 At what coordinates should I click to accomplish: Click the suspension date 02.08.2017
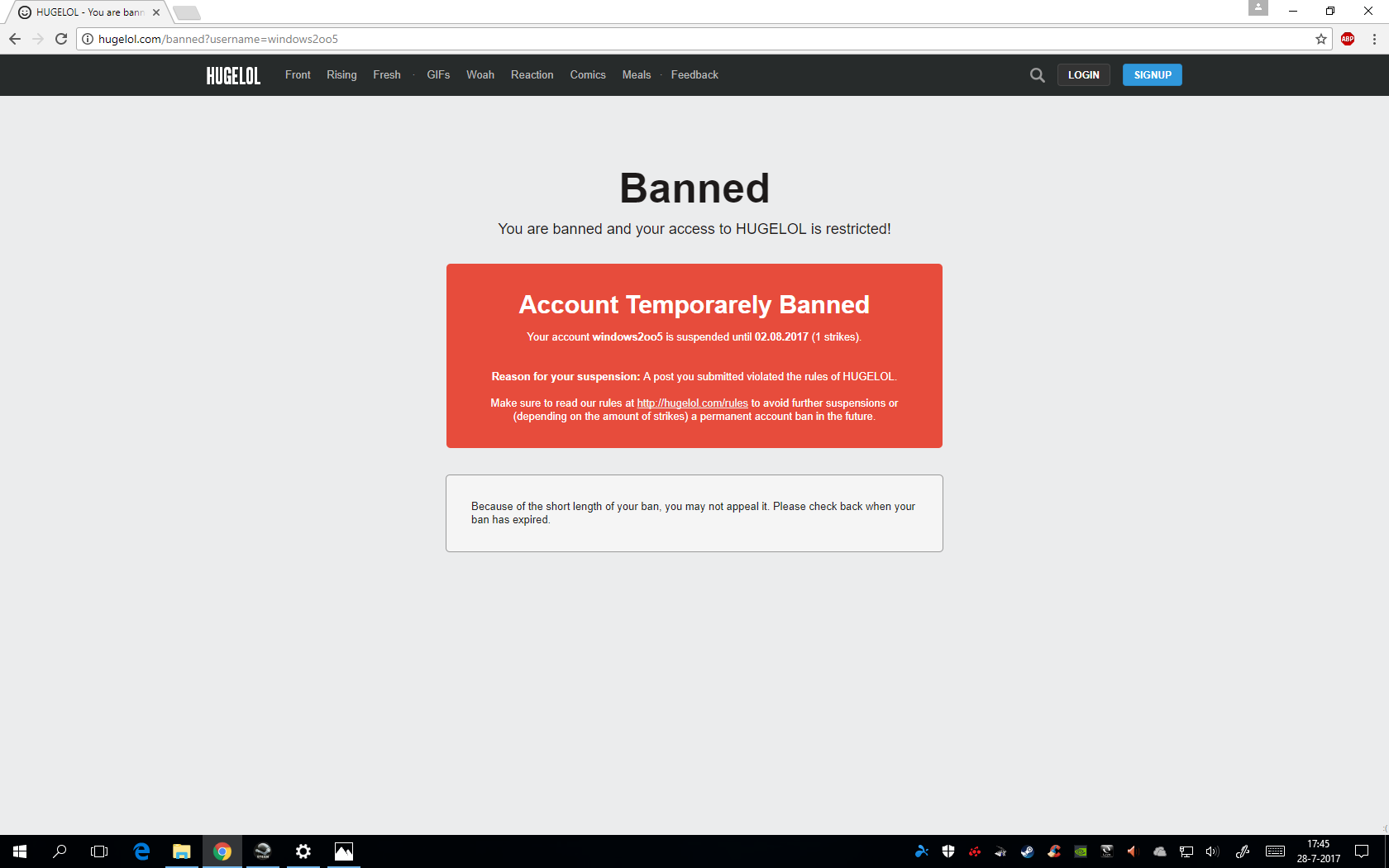(781, 337)
